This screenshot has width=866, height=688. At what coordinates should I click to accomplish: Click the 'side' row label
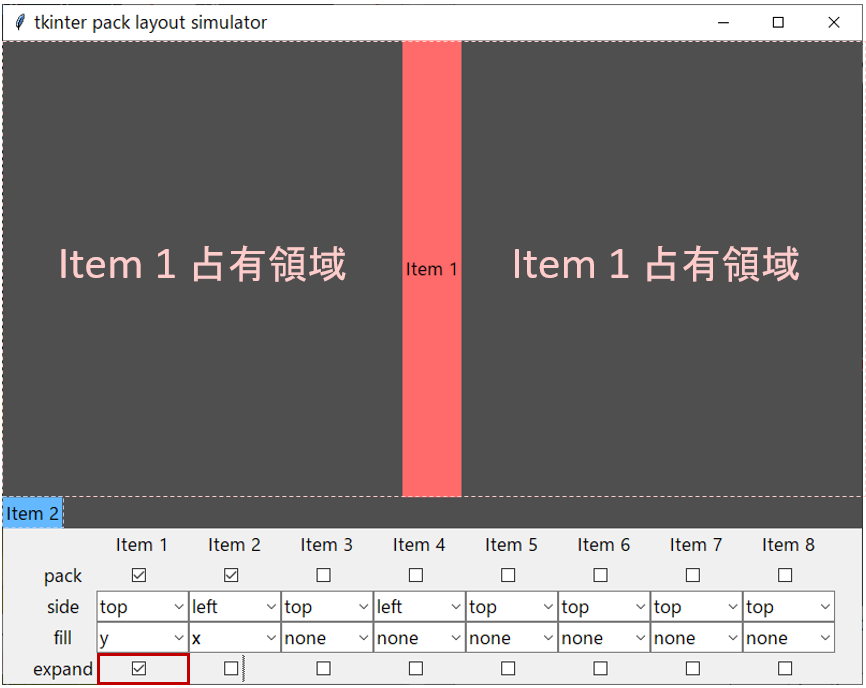[63, 607]
